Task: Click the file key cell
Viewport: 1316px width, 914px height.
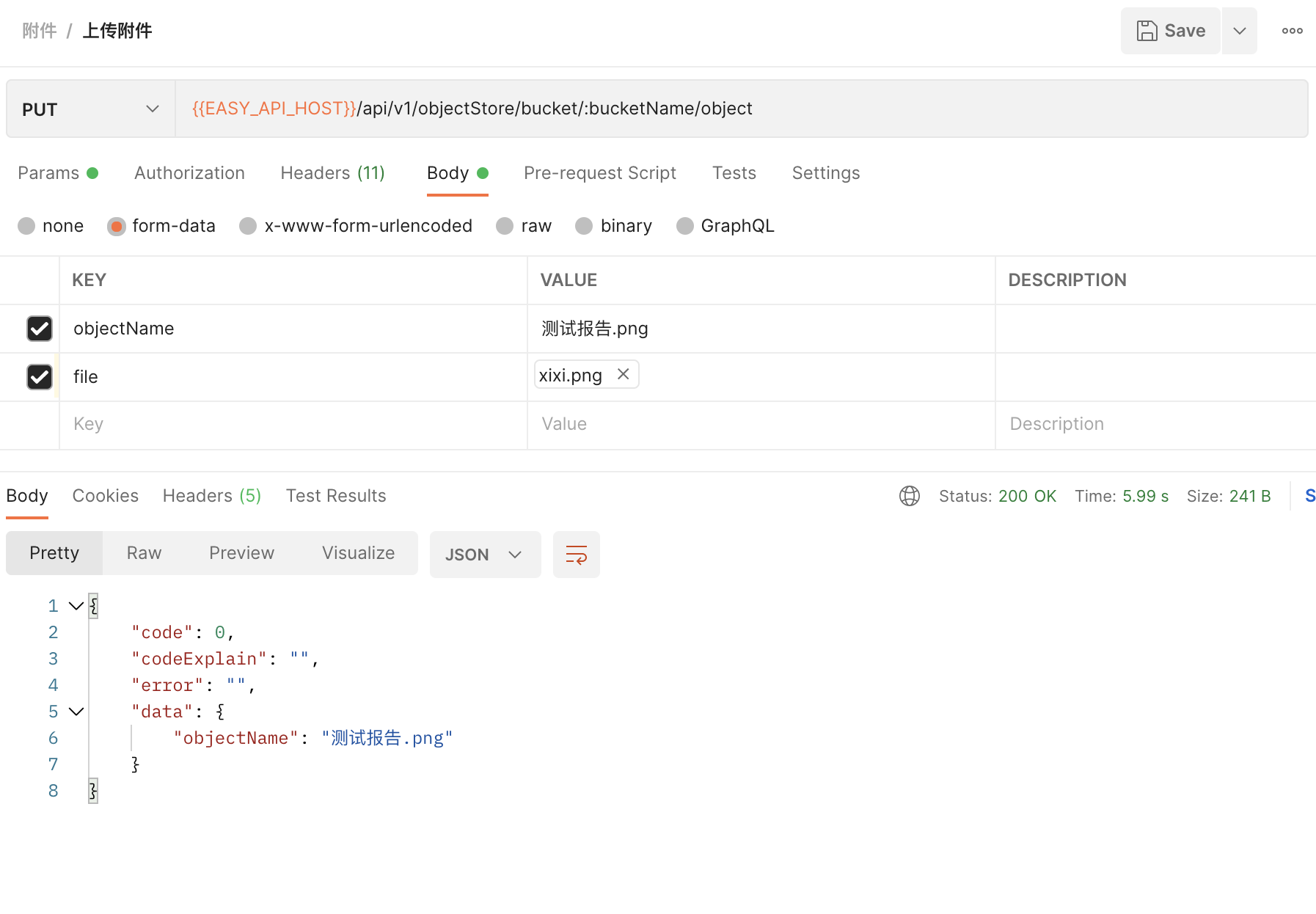Action: point(293,377)
